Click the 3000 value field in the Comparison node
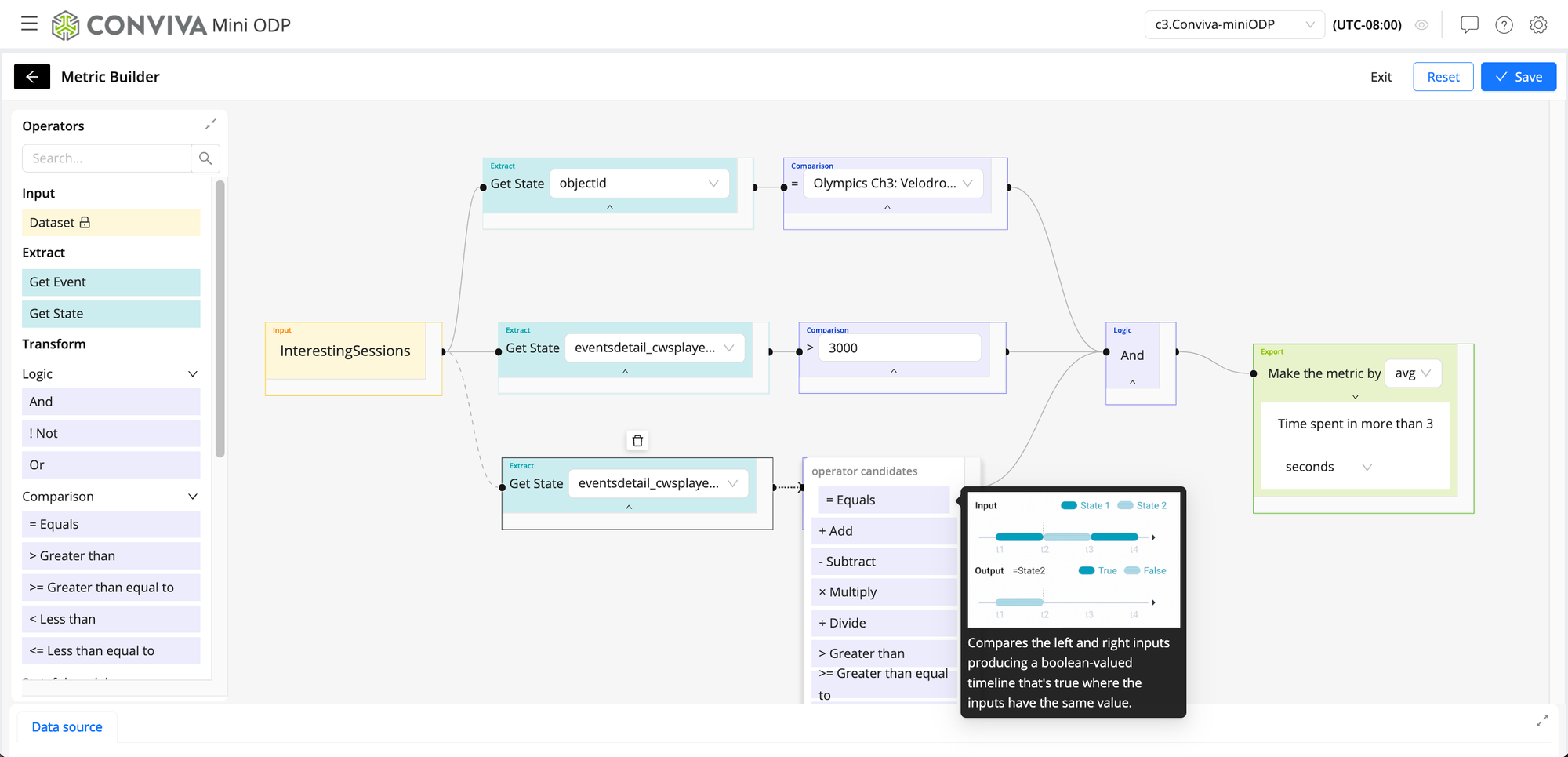Screen dimensions: 1568x757 click(899, 348)
